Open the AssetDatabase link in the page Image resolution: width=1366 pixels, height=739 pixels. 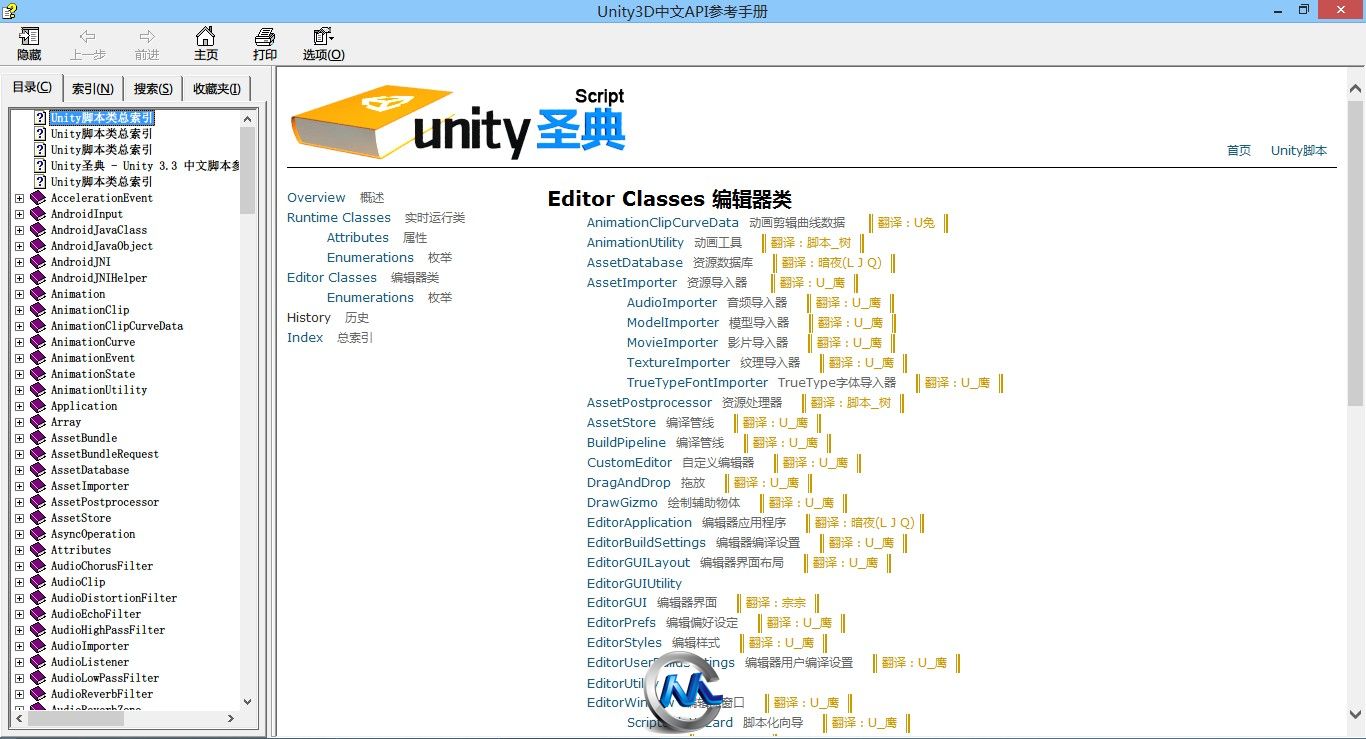coord(635,263)
